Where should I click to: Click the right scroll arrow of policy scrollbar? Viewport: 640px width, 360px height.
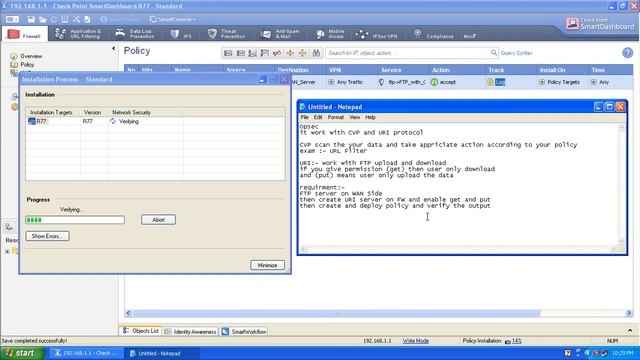tap(629, 313)
